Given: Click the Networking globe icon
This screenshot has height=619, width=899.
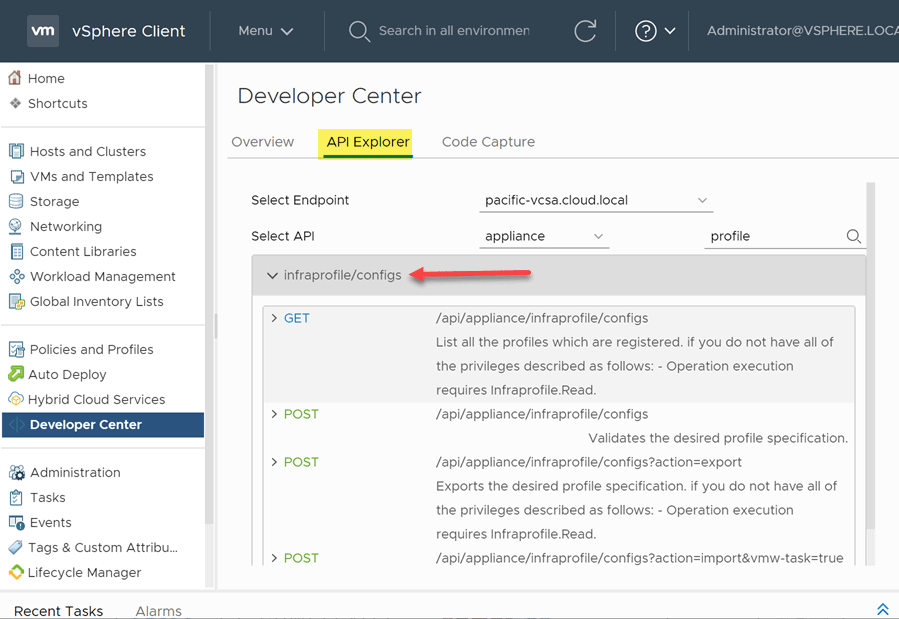Looking at the screenshot, I should click(x=15, y=226).
